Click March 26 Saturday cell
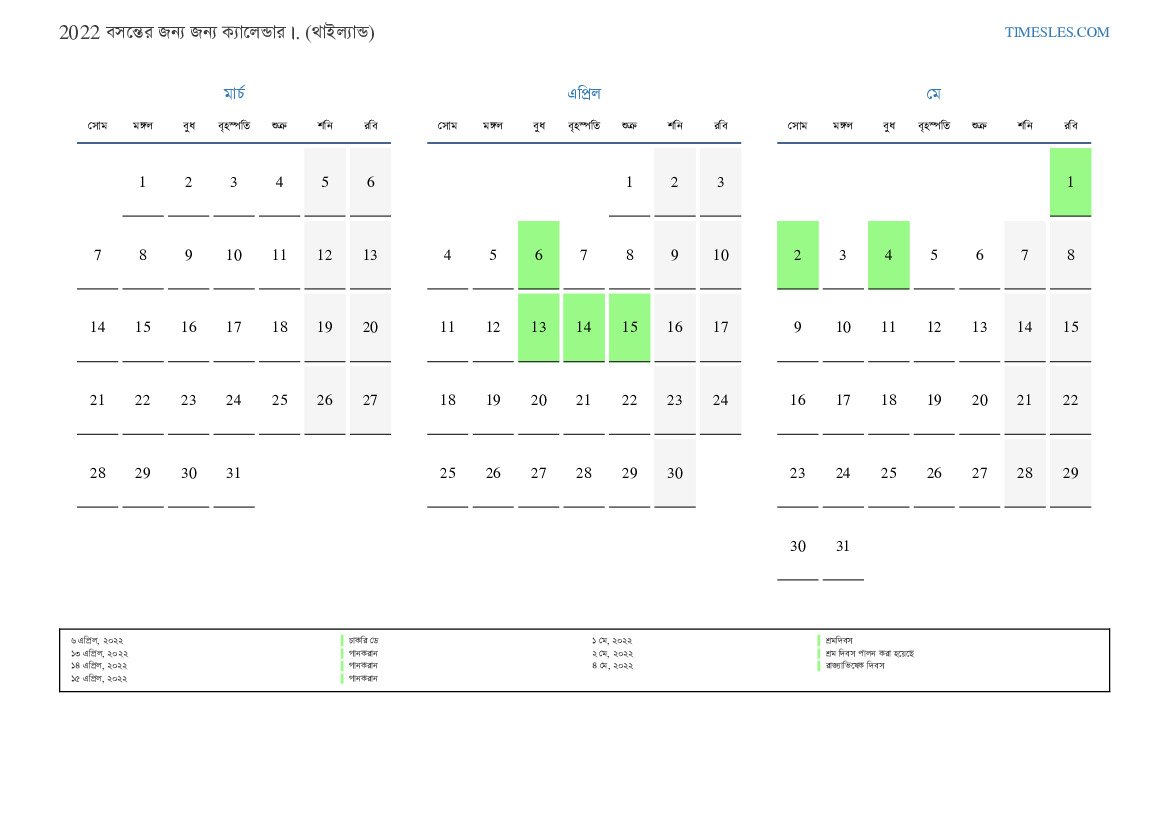Image resolution: width=1169 pixels, height=827 pixels. pos(324,400)
